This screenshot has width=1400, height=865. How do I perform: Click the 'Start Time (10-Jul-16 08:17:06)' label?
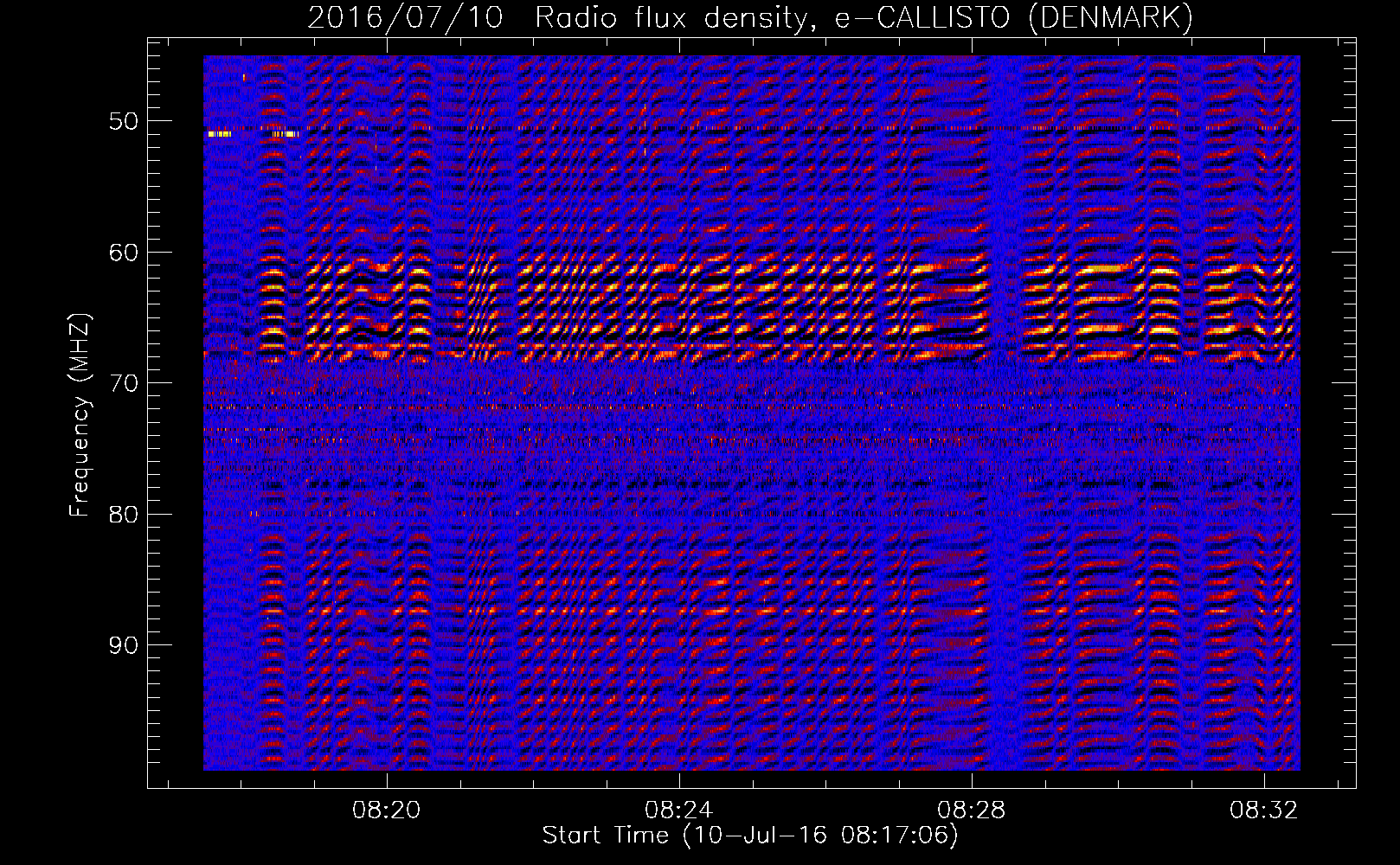point(750,836)
